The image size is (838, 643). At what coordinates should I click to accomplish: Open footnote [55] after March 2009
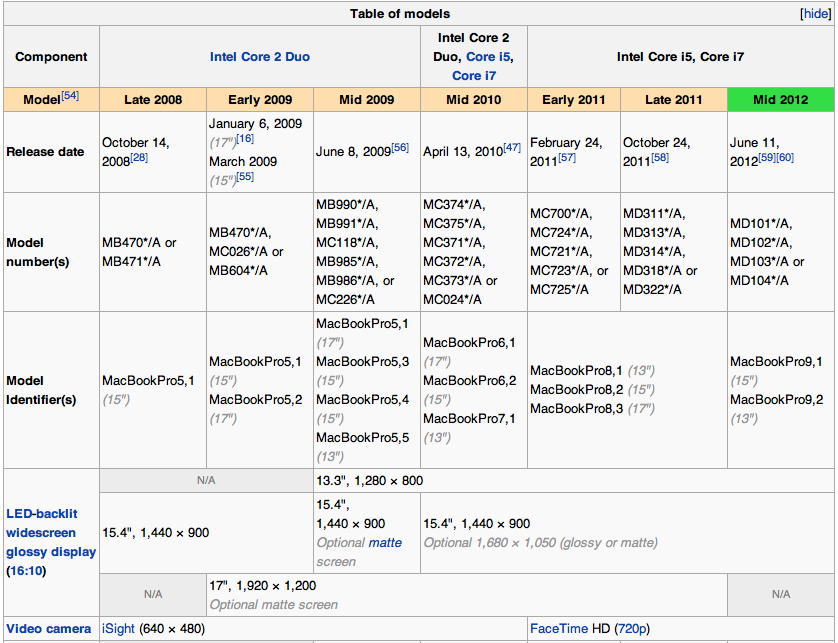click(x=245, y=176)
